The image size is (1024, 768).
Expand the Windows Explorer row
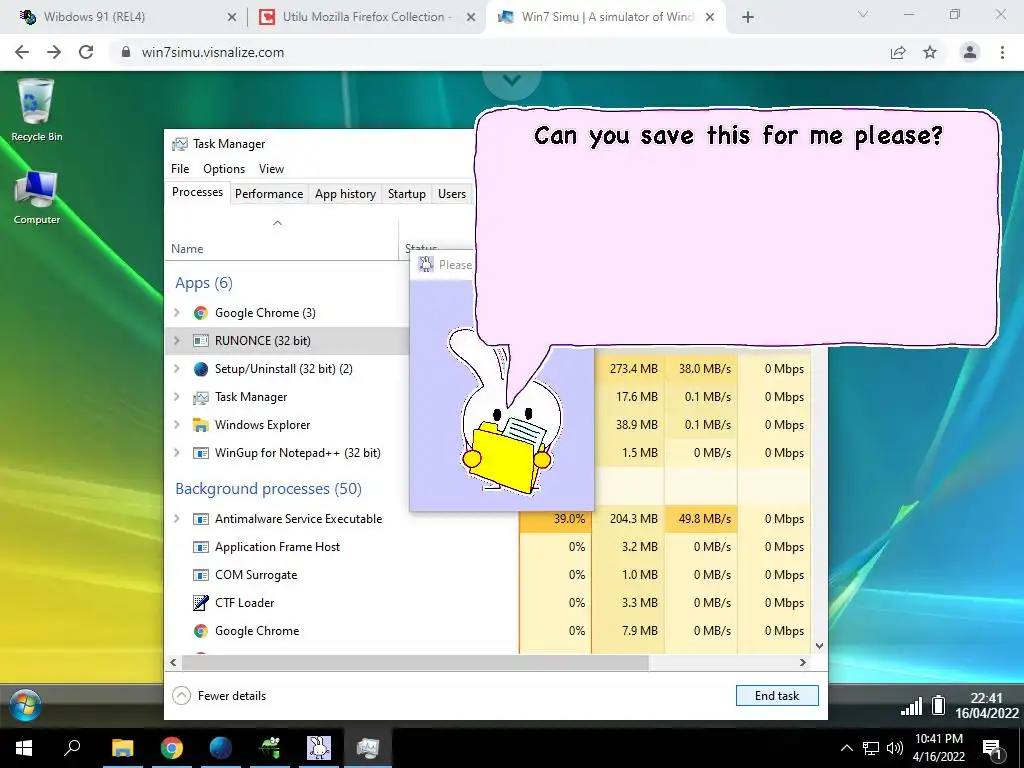pyautogui.click(x=176, y=424)
